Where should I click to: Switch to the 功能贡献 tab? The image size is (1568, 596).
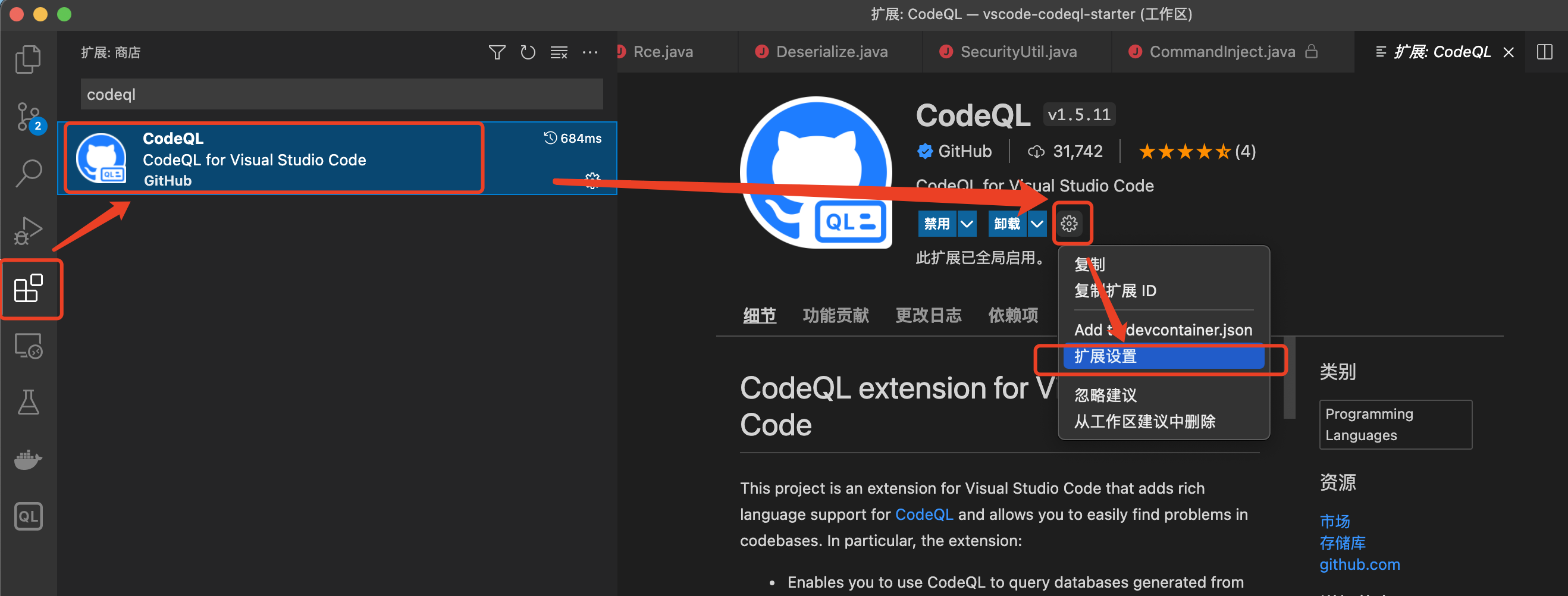(x=835, y=315)
